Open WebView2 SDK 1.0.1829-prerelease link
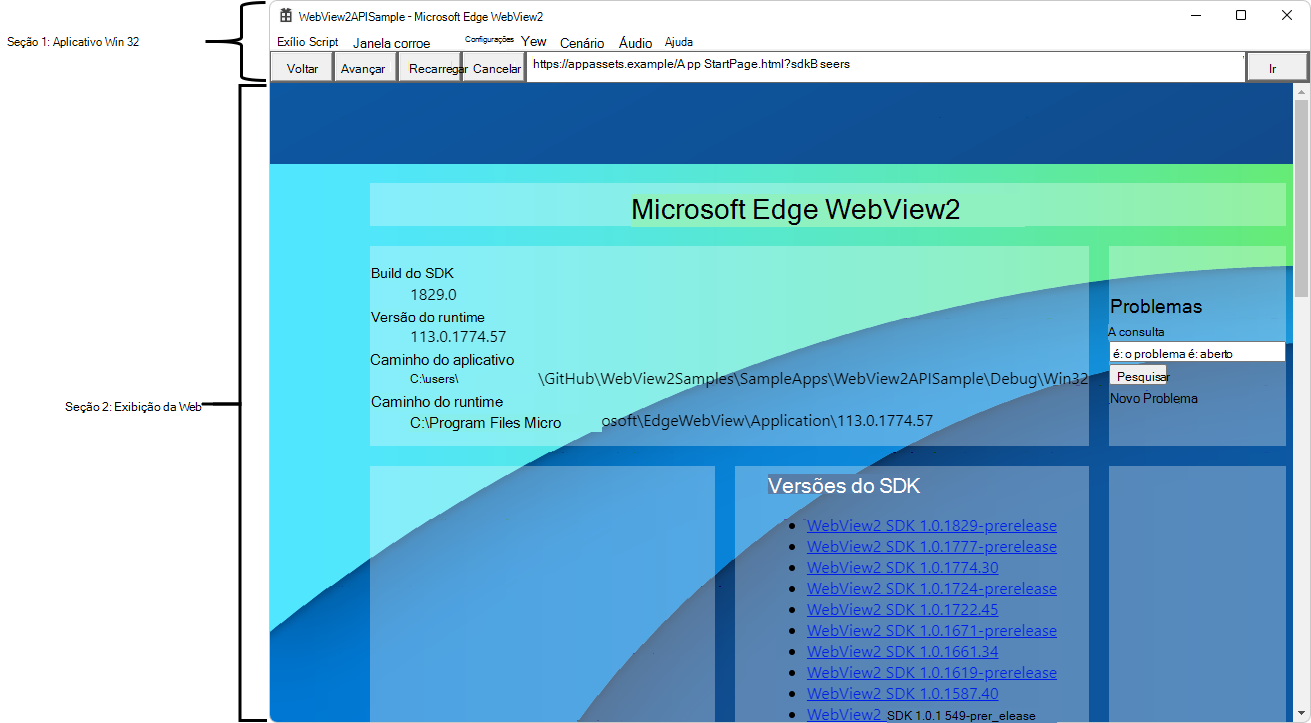 click(x=932, y=526)
